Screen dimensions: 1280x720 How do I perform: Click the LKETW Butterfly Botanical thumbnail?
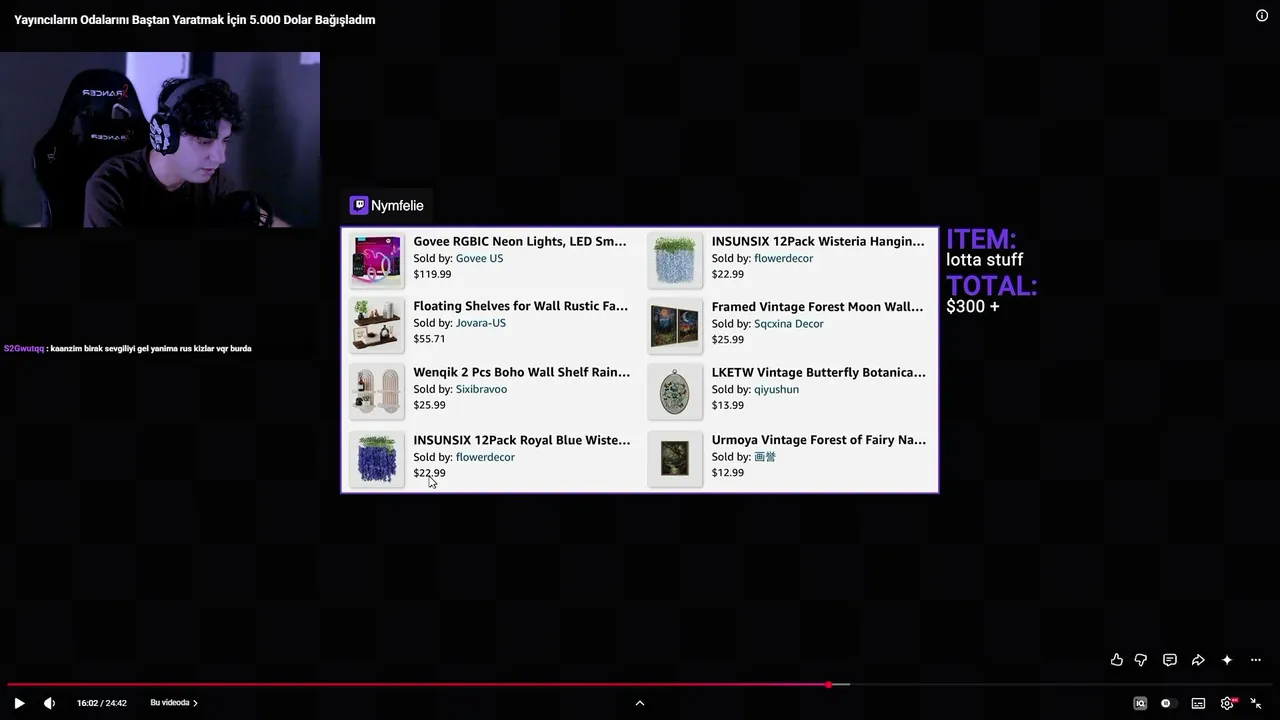click(x=675, y=391)
